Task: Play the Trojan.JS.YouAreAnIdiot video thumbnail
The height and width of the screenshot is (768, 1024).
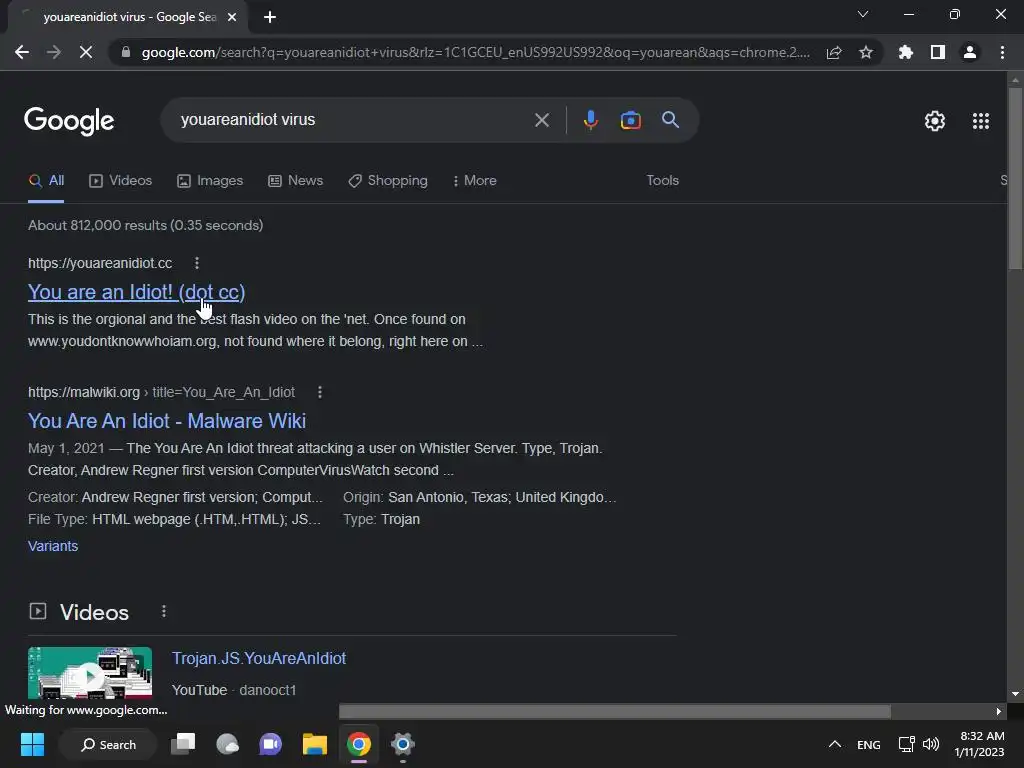Action: 90,673
